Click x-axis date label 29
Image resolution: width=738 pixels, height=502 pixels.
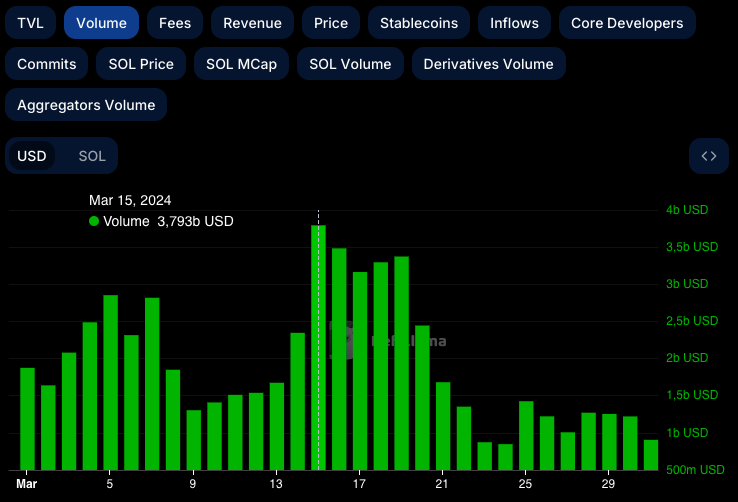[x=608, y=484]
